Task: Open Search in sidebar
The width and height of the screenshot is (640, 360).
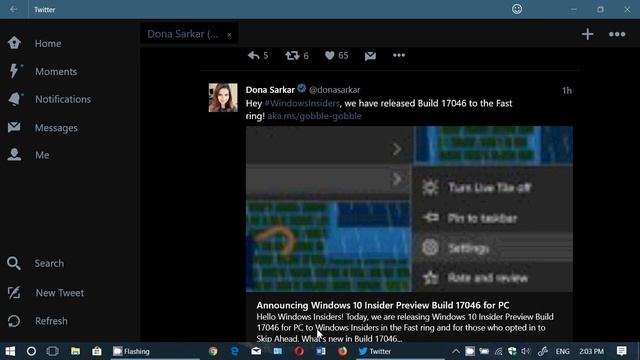Action: [49, 263]
